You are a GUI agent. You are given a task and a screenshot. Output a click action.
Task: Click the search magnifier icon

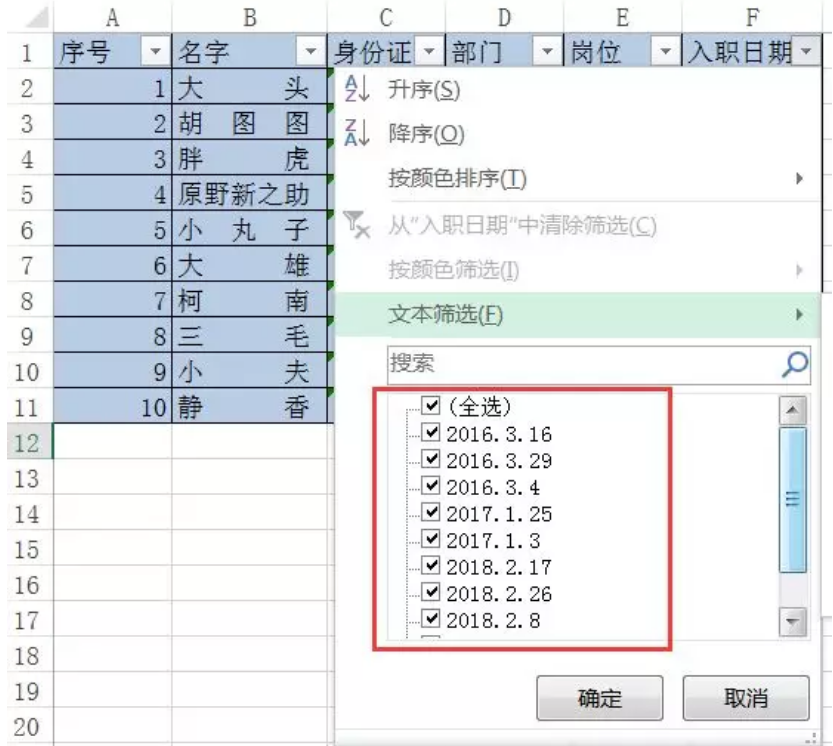[795, 364]
